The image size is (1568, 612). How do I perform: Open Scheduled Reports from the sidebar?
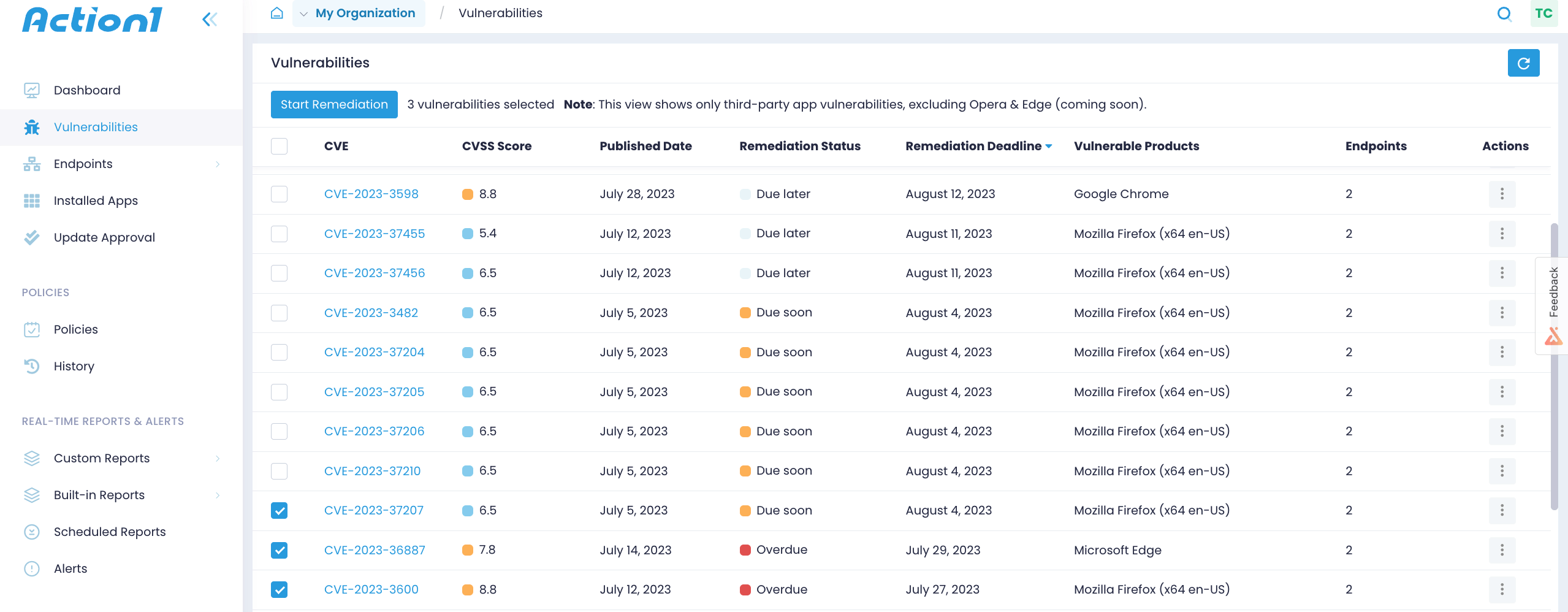click(109, 532)
